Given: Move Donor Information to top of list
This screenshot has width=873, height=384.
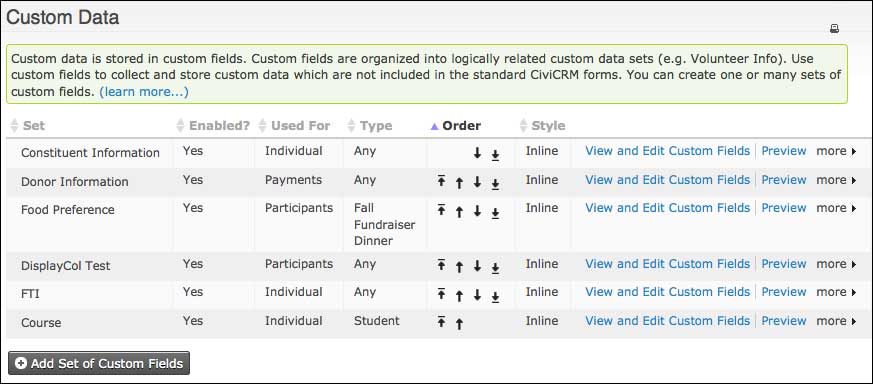Looking at the screenshot, I should click(441, 181).
